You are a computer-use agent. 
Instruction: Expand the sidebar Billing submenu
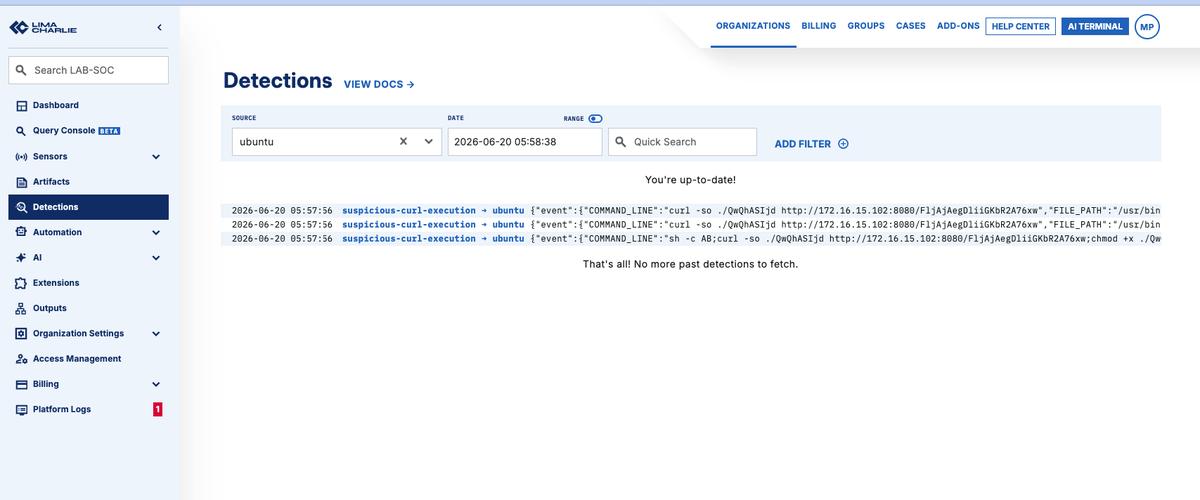click(155, 384)
